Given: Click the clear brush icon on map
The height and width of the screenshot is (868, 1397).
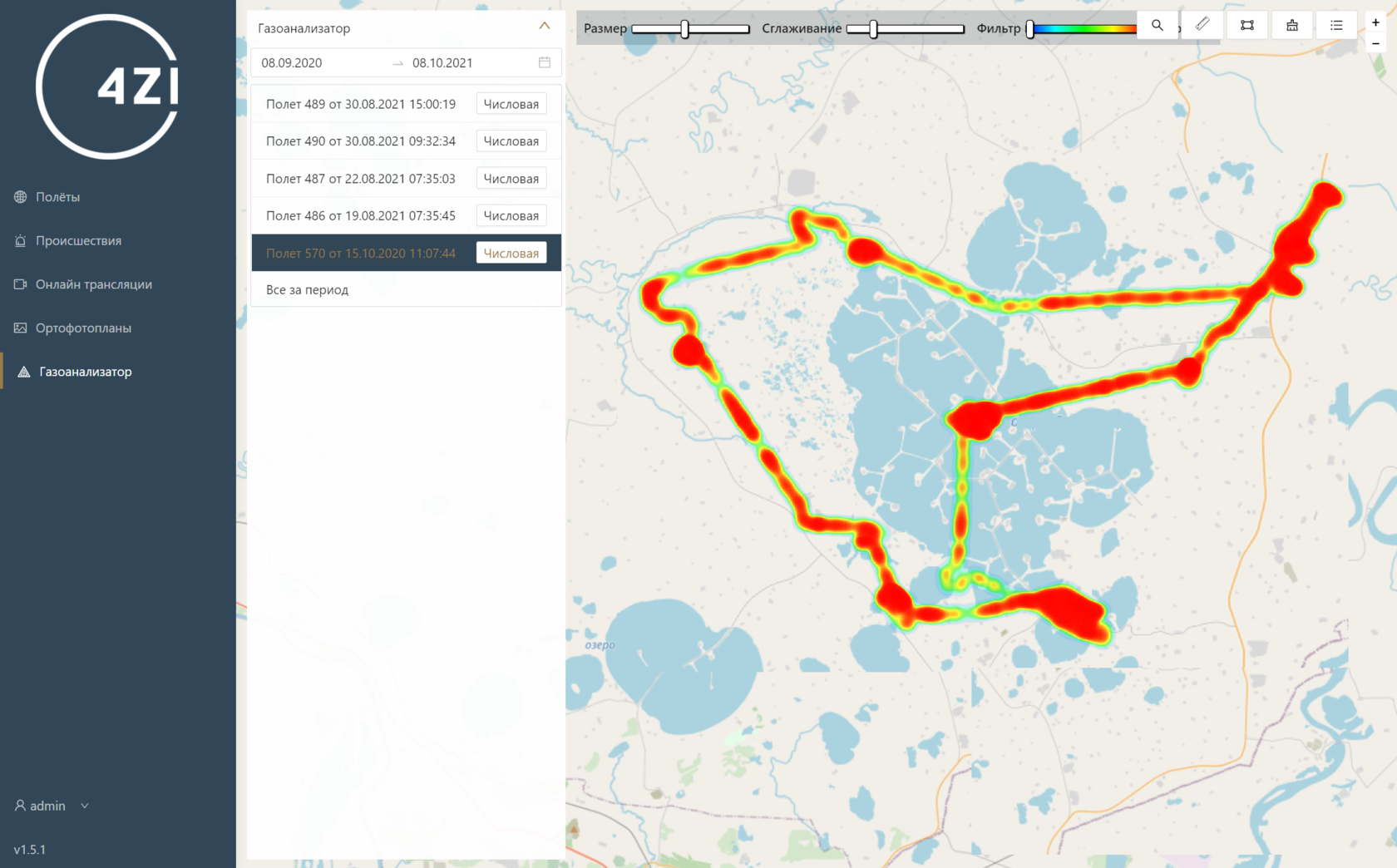Looking at the screenshot, I should [x=1291, y=26].
